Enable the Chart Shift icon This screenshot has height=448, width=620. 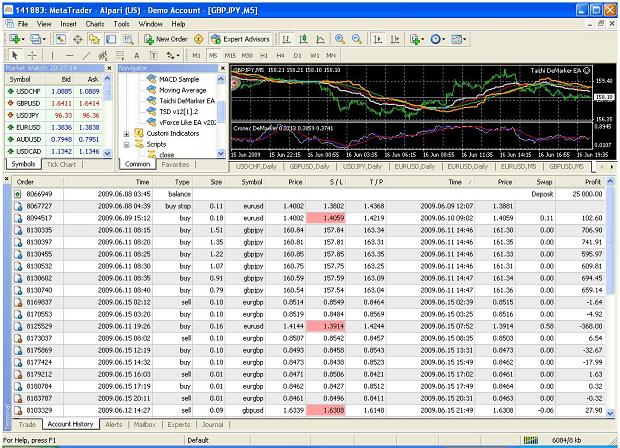(x=395, y=39)
